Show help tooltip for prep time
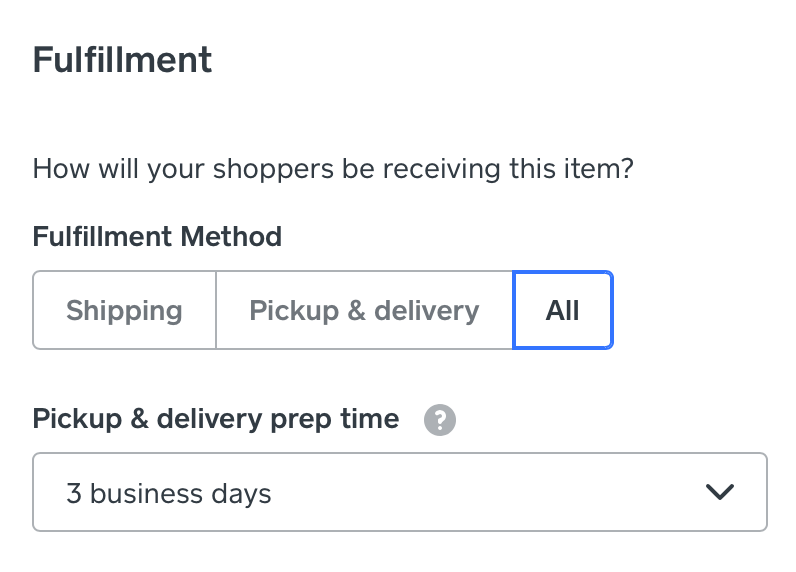This screenshot has height=572, width=796. (439, 420)
